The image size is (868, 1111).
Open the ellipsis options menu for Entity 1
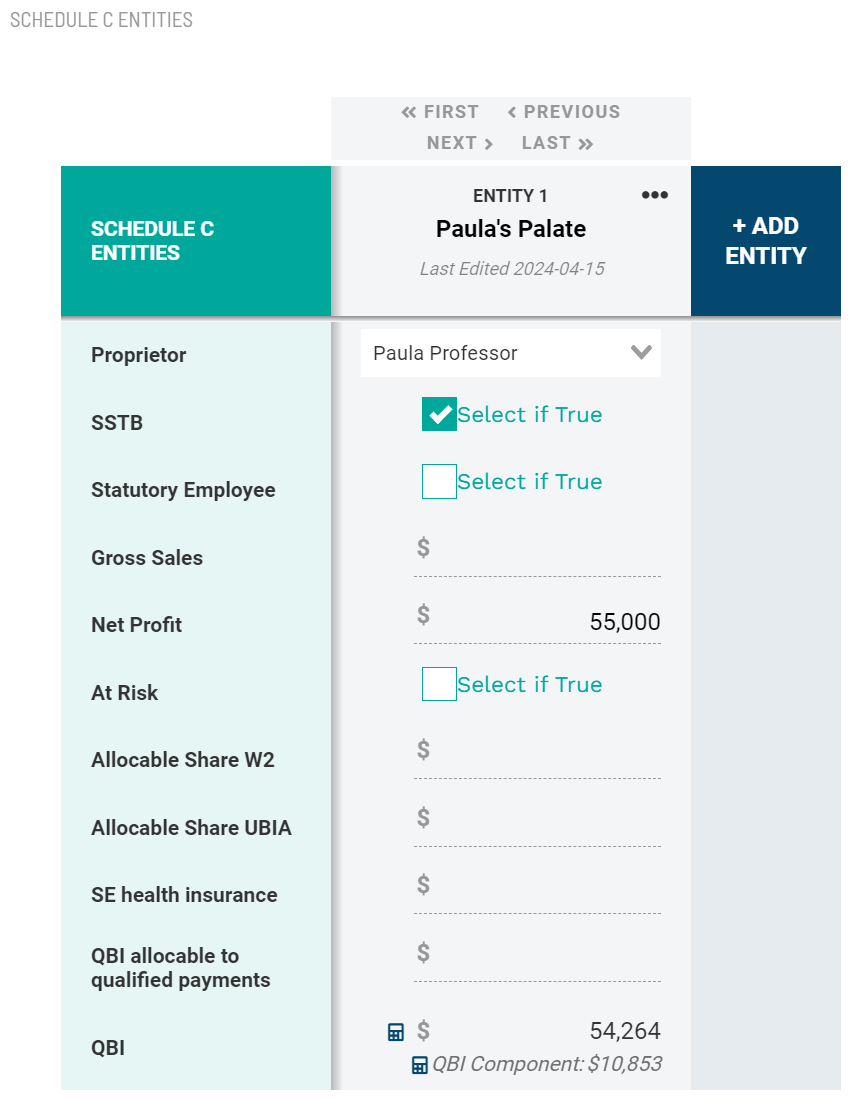pyautogui.click(x=655, y=195)
